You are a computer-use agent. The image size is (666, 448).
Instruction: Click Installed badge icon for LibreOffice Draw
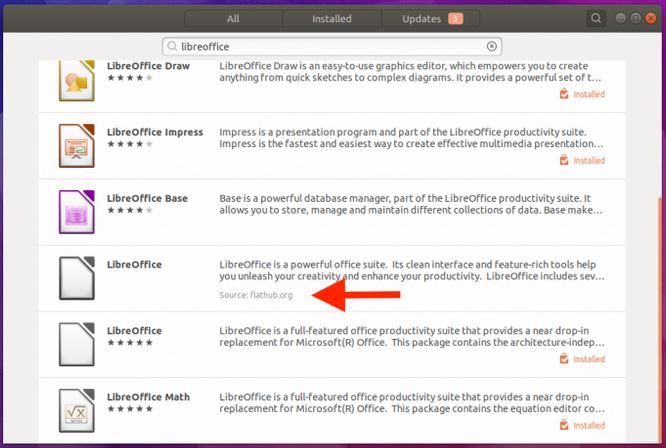click(564, 94)
